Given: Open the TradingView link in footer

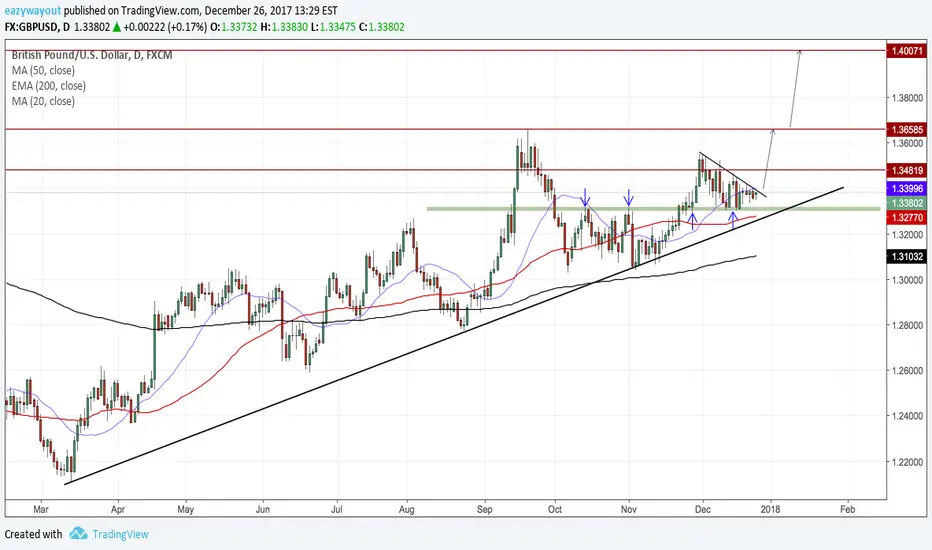Looking at the screenshot, I should click(120, 534).
